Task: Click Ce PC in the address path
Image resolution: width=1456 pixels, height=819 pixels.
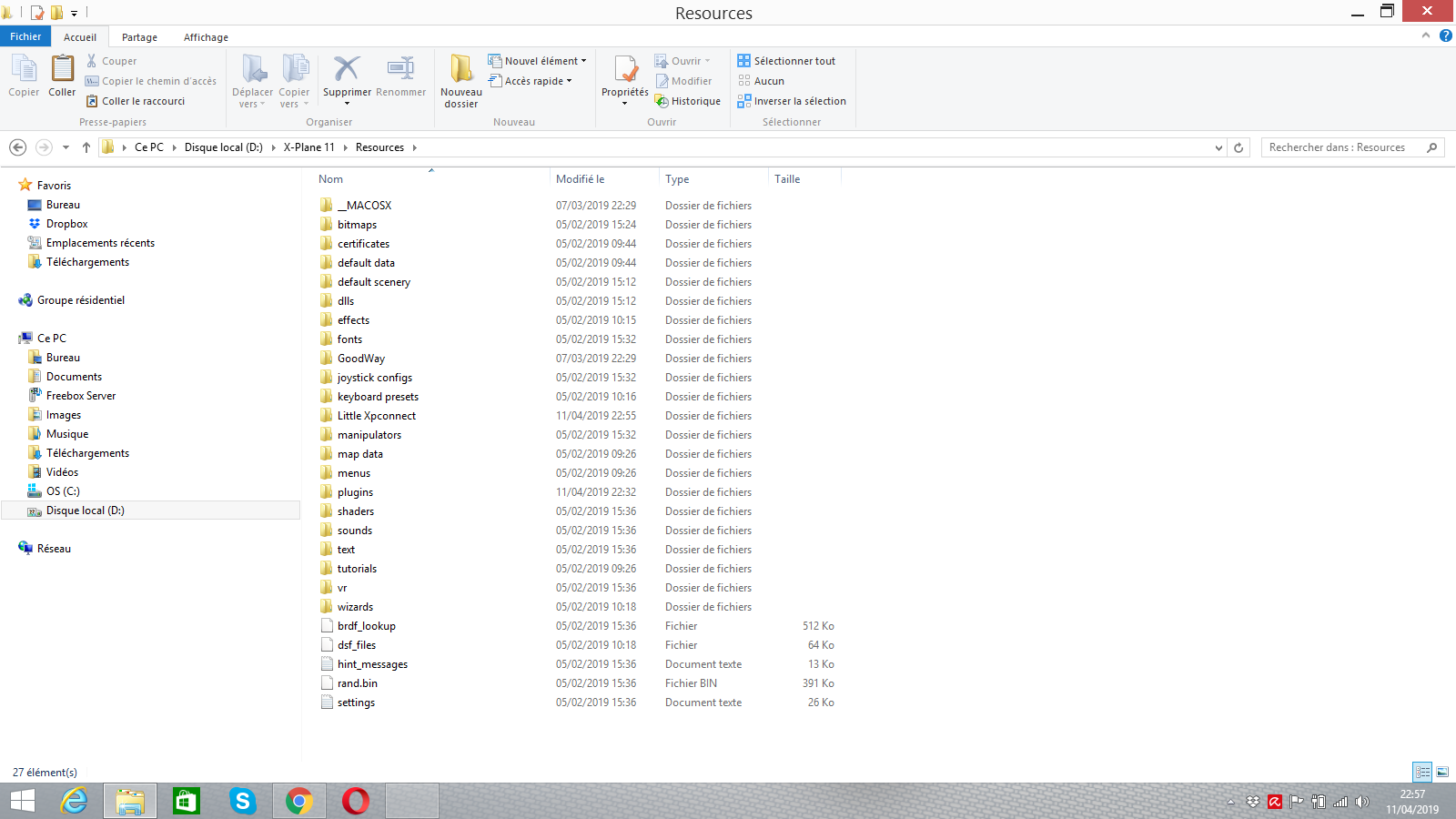Action: pyautogui.click(x=149, y=147)
